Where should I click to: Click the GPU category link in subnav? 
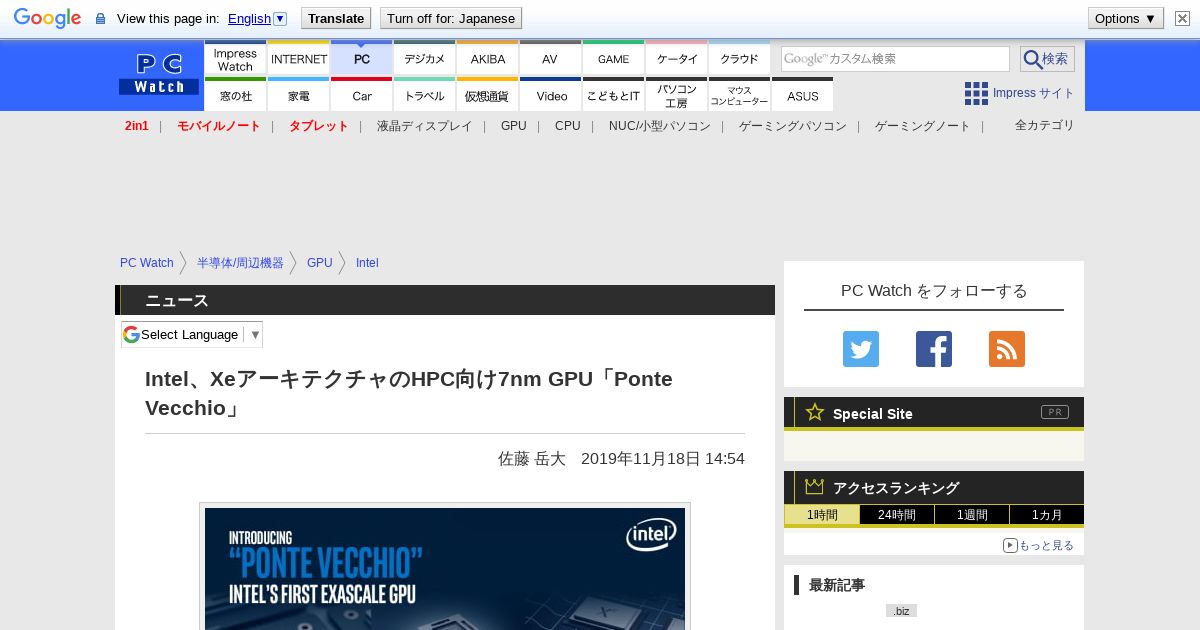(x=514, y=126)
